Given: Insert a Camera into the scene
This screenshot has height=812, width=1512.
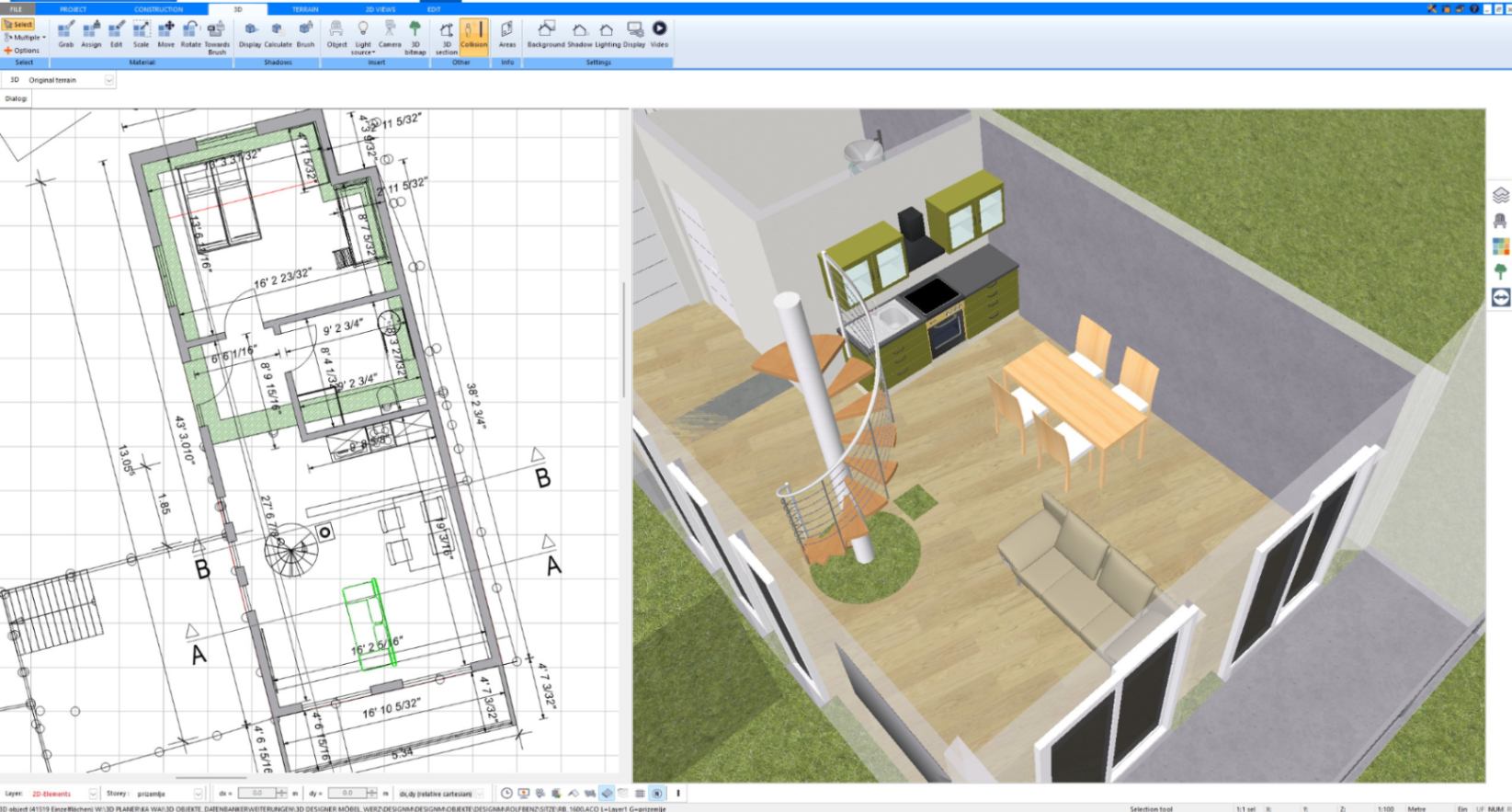Looking at the screenshot, I should point(390,34).
